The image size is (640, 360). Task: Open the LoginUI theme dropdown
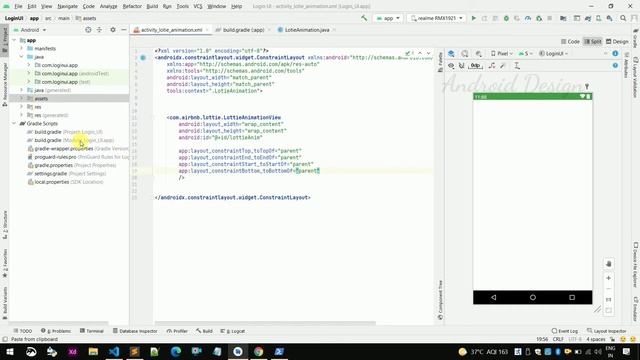point(553,53)
